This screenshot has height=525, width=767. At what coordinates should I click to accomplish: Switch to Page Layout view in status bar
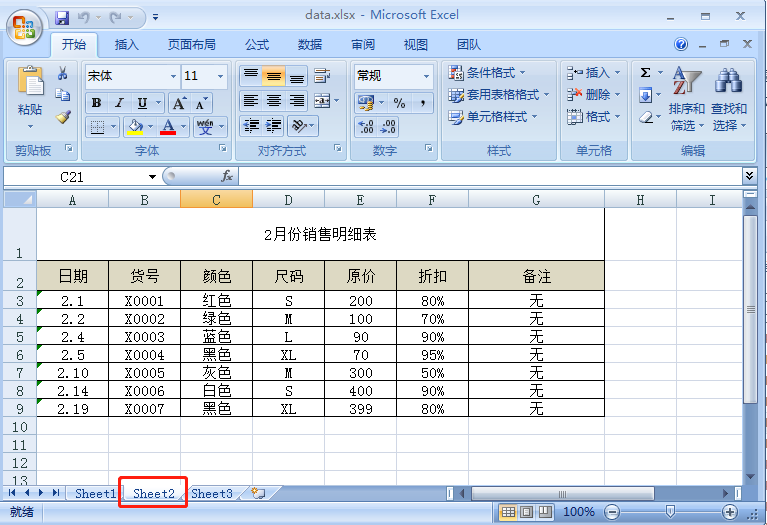point(526,512)
